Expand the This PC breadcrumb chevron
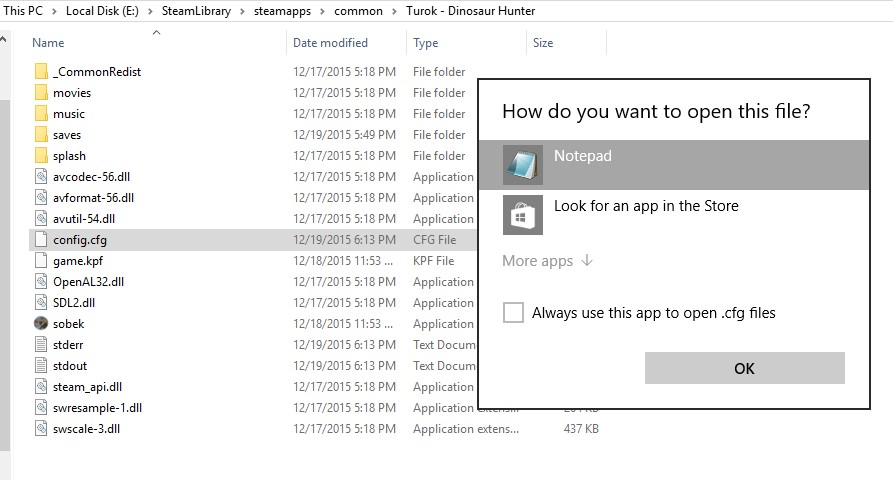893x480 pixels. pyautogui.click(x=56, y=11)
